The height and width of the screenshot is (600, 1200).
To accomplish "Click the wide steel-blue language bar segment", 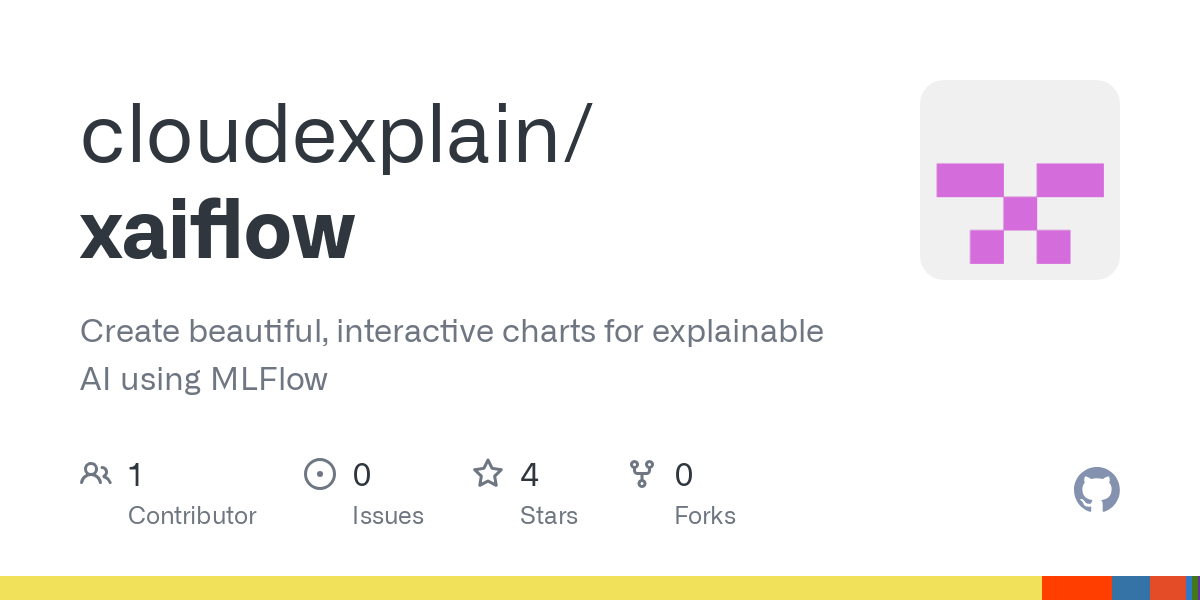I will point(1131,588).
